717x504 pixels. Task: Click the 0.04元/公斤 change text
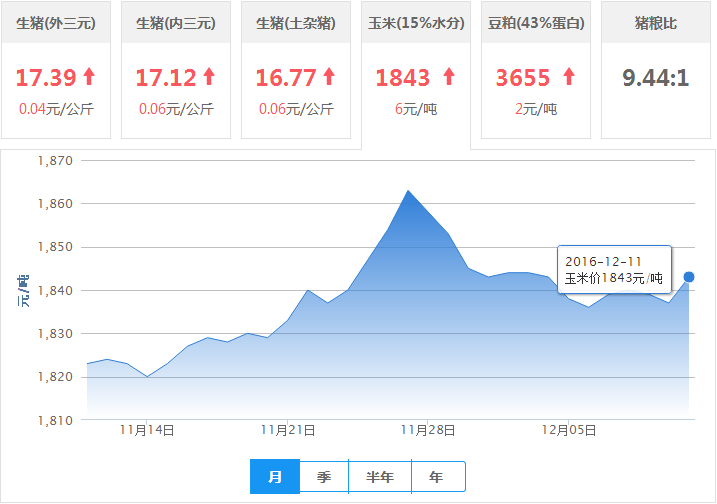tap(56, 109)
